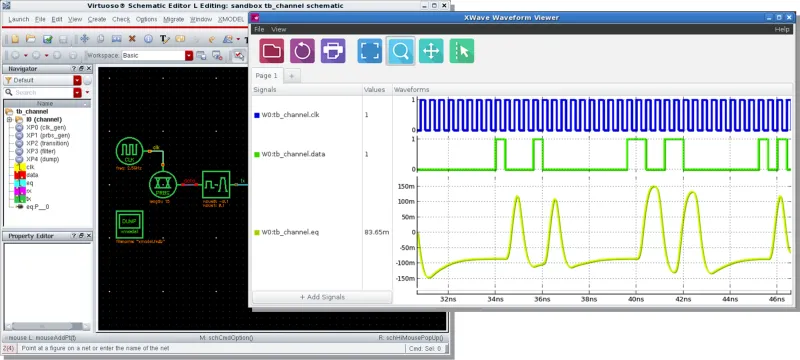Click the save workspace icon beside Workspace dropdown
Screen dimensions: 800x360
coord(201,56)
